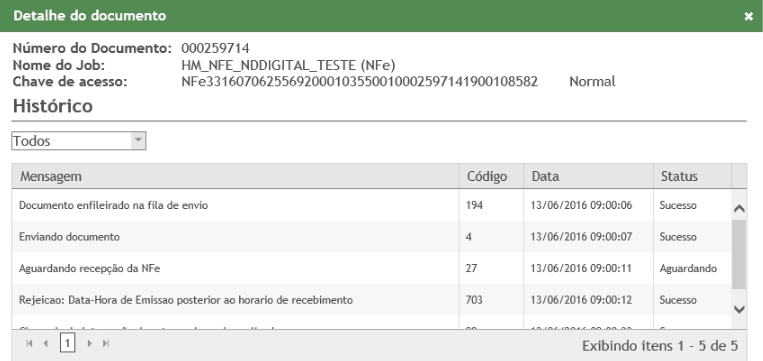This screenshot has width=763, height=361.
Task: Go to the next page arrow
Action: [89, 343]
